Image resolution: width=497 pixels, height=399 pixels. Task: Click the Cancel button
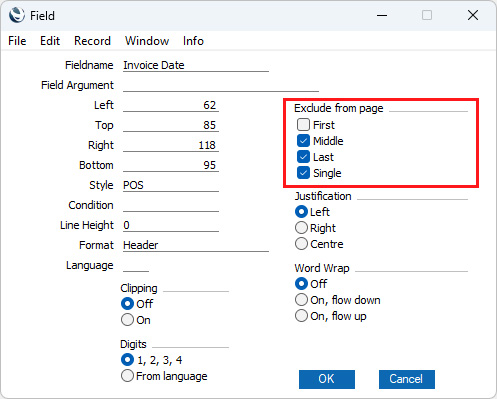(x=407, y=379)
